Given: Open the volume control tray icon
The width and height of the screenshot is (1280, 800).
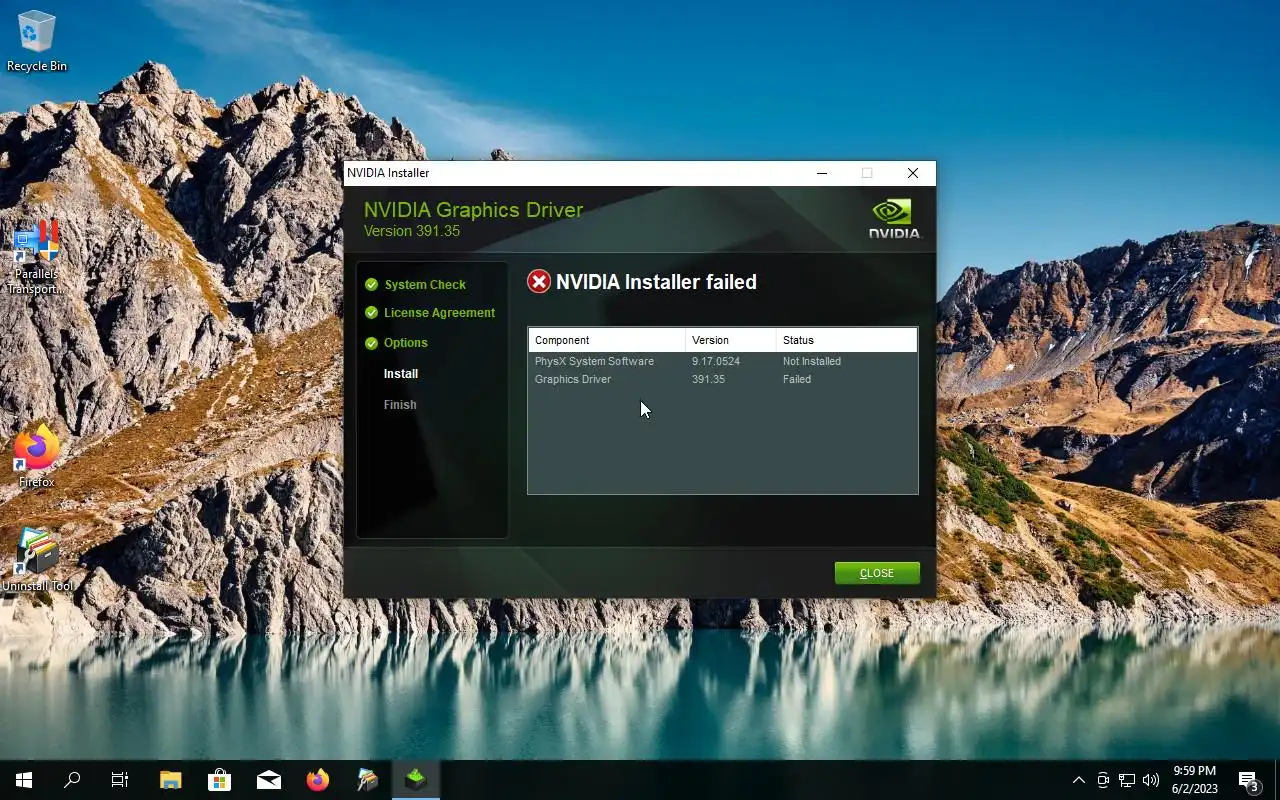Looking at the screenshot, I should point(1151,780).
